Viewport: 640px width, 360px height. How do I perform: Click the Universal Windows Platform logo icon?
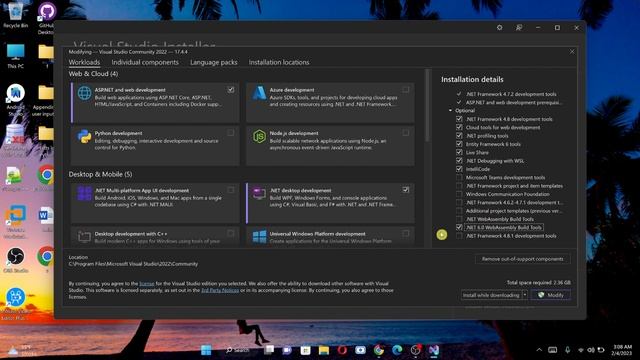pos(259,237)
